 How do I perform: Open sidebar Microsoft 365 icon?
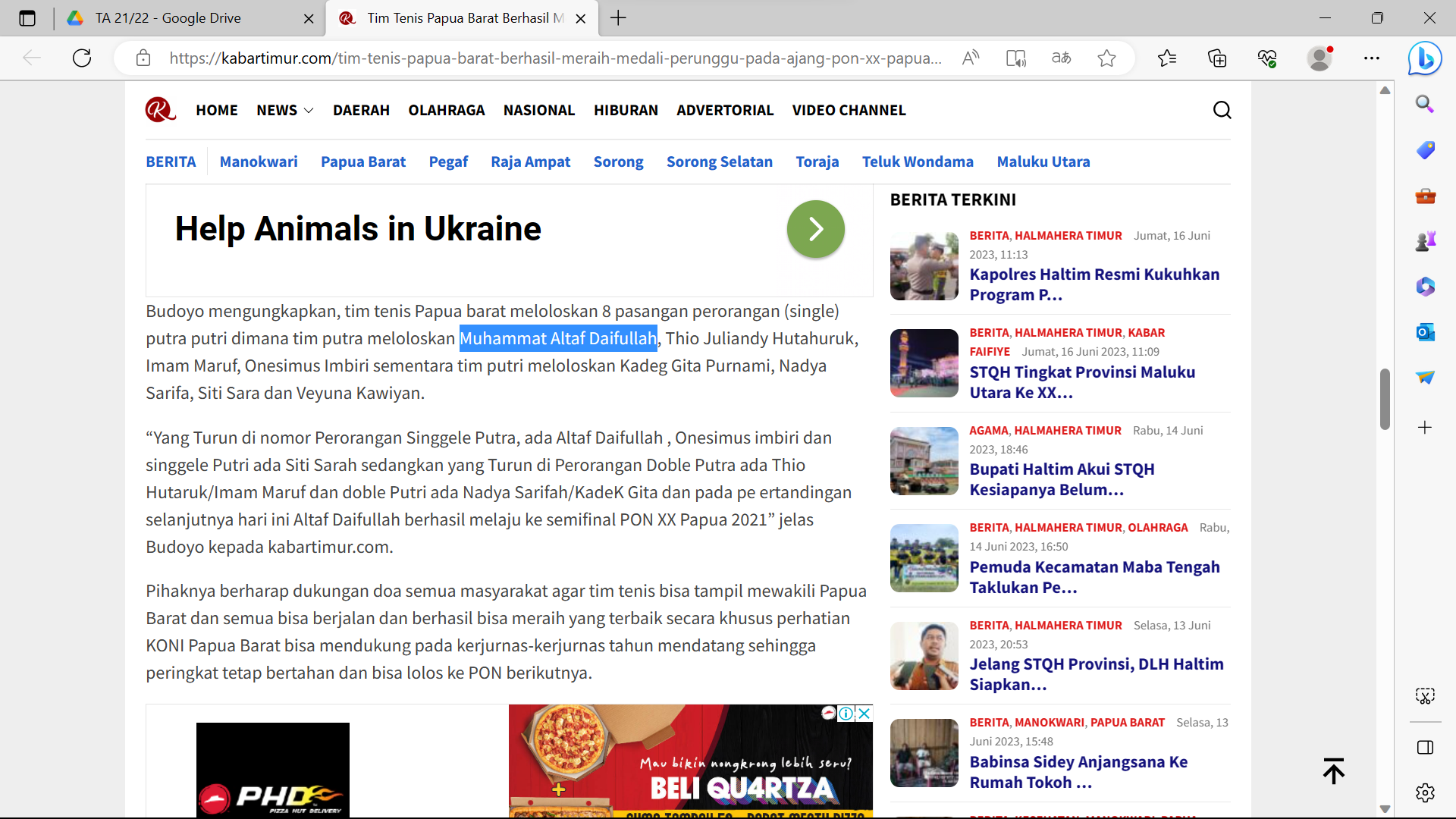1425,287
